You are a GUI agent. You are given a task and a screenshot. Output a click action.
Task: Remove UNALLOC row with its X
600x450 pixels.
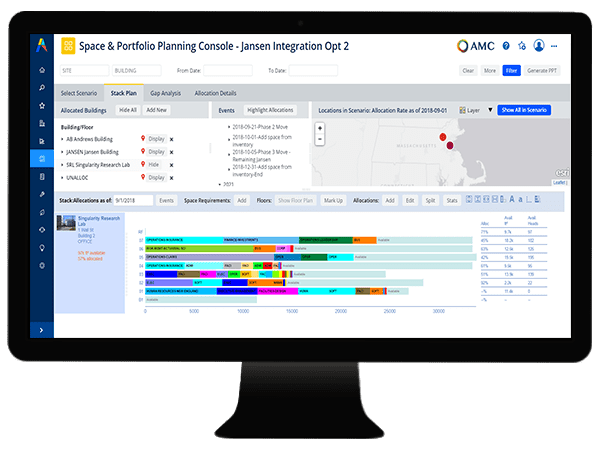[171, 178]
